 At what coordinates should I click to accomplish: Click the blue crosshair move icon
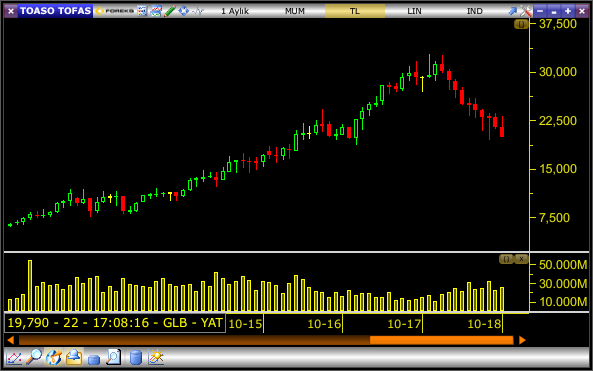coord(183,11)
